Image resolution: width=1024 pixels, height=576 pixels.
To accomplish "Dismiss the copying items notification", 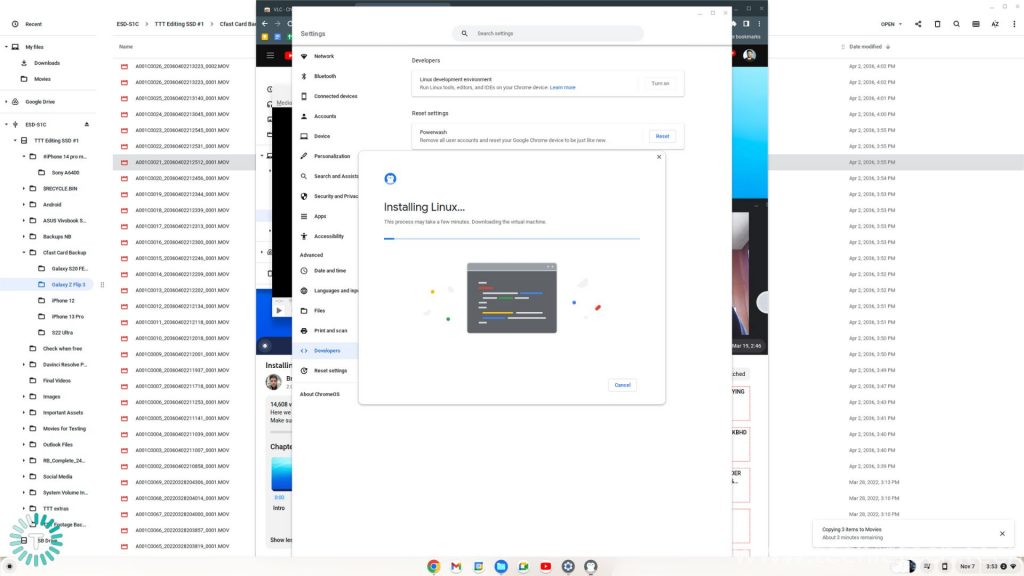I will coord(1002,534).
